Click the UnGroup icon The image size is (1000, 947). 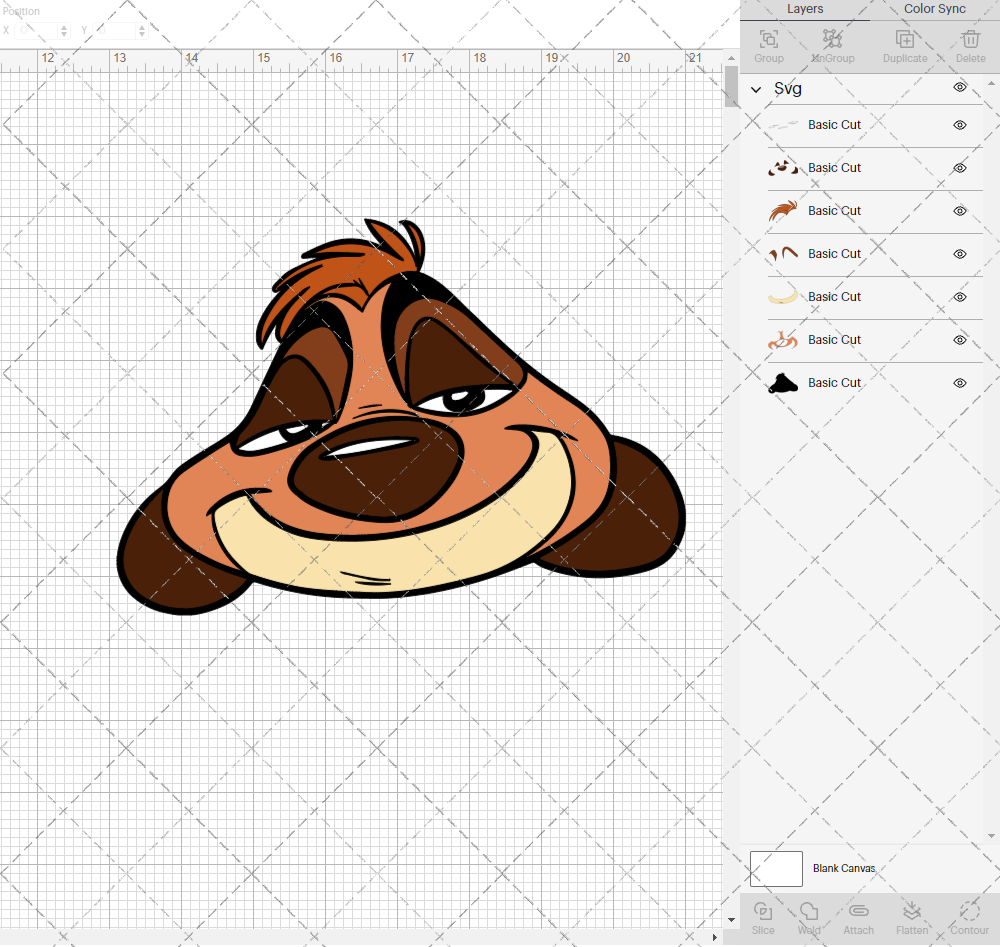pyautogui.click(x=832, y=40)
